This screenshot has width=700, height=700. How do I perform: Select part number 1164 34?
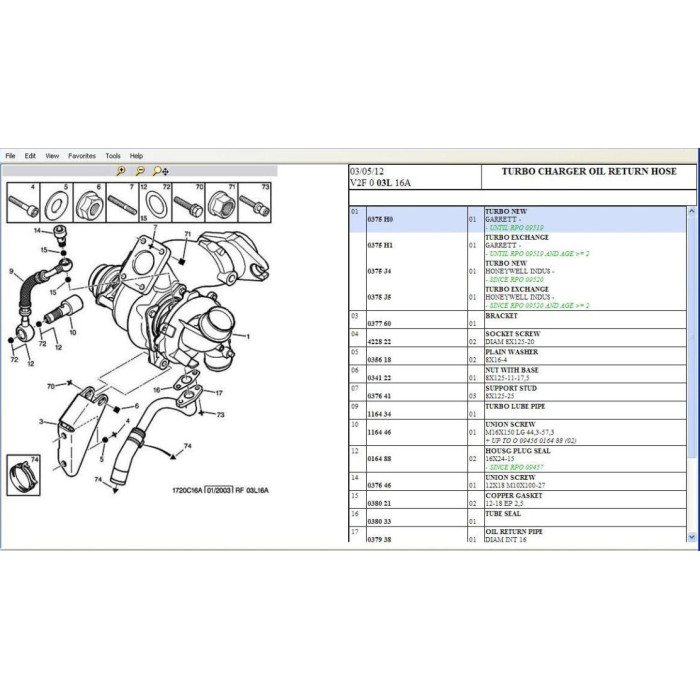click(x=379, y=414)
